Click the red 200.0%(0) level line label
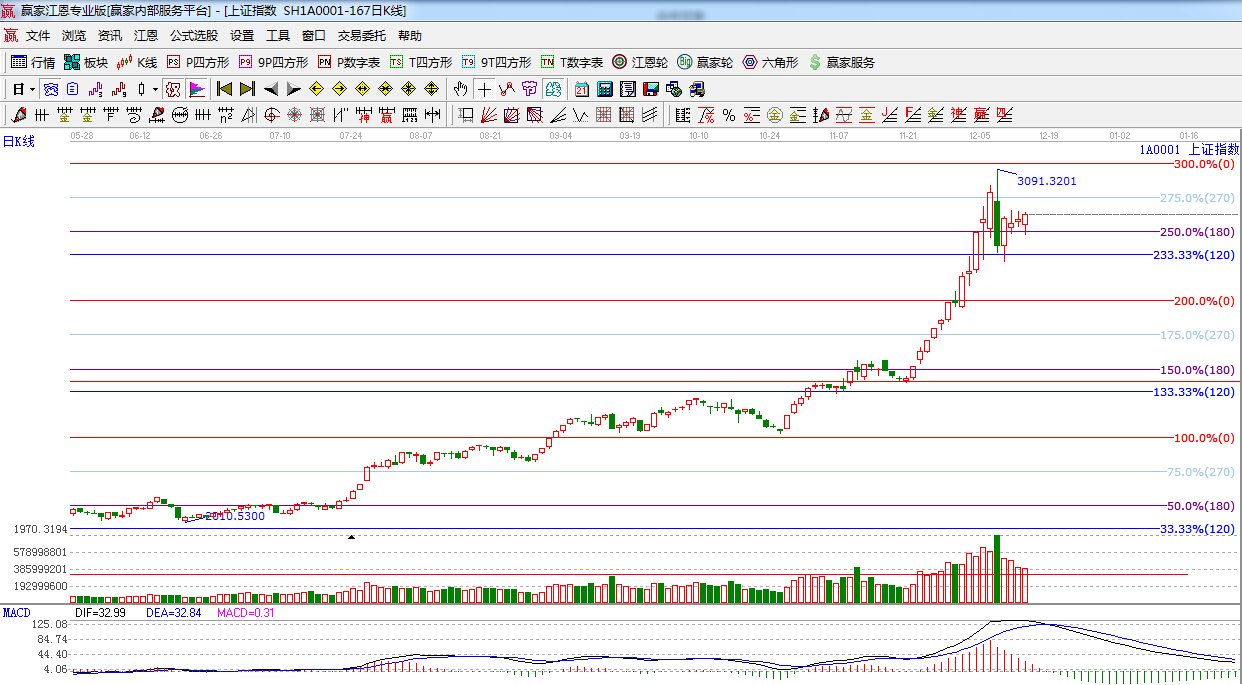 pos(1203,301)
